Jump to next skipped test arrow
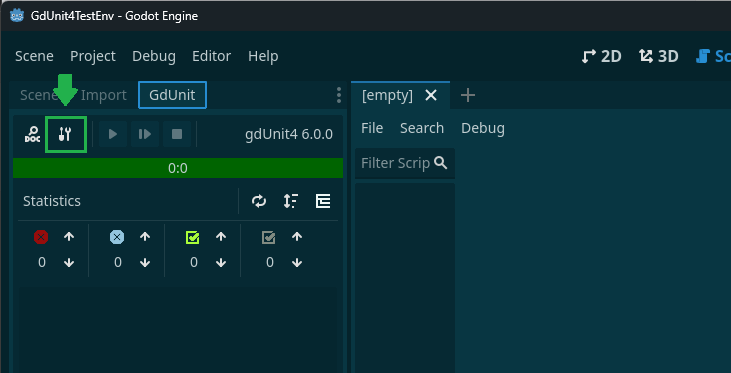The height and width of the screenshot is (373, 731). click(x=297, y=262)
